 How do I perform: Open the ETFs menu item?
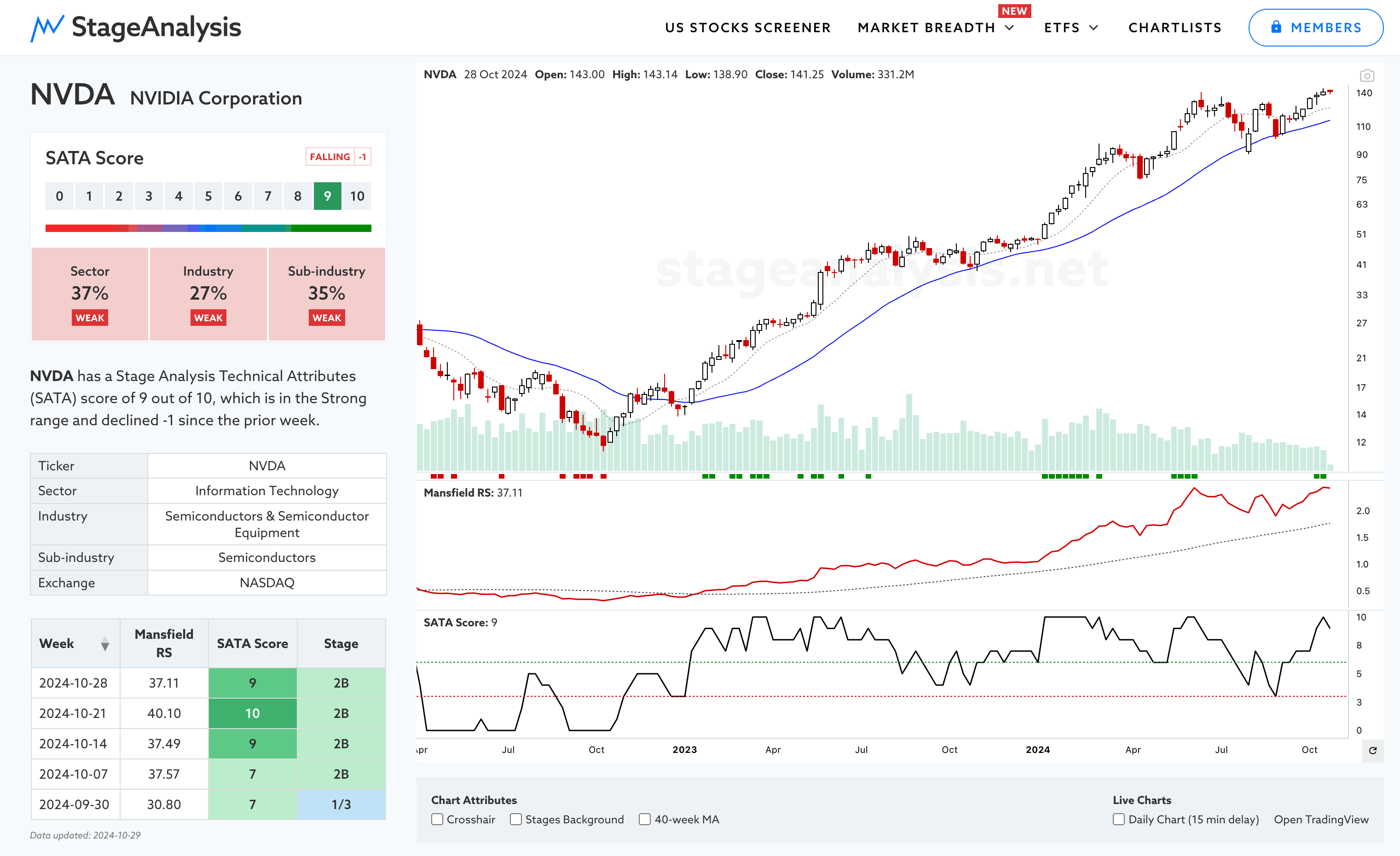click(1061, 27)
